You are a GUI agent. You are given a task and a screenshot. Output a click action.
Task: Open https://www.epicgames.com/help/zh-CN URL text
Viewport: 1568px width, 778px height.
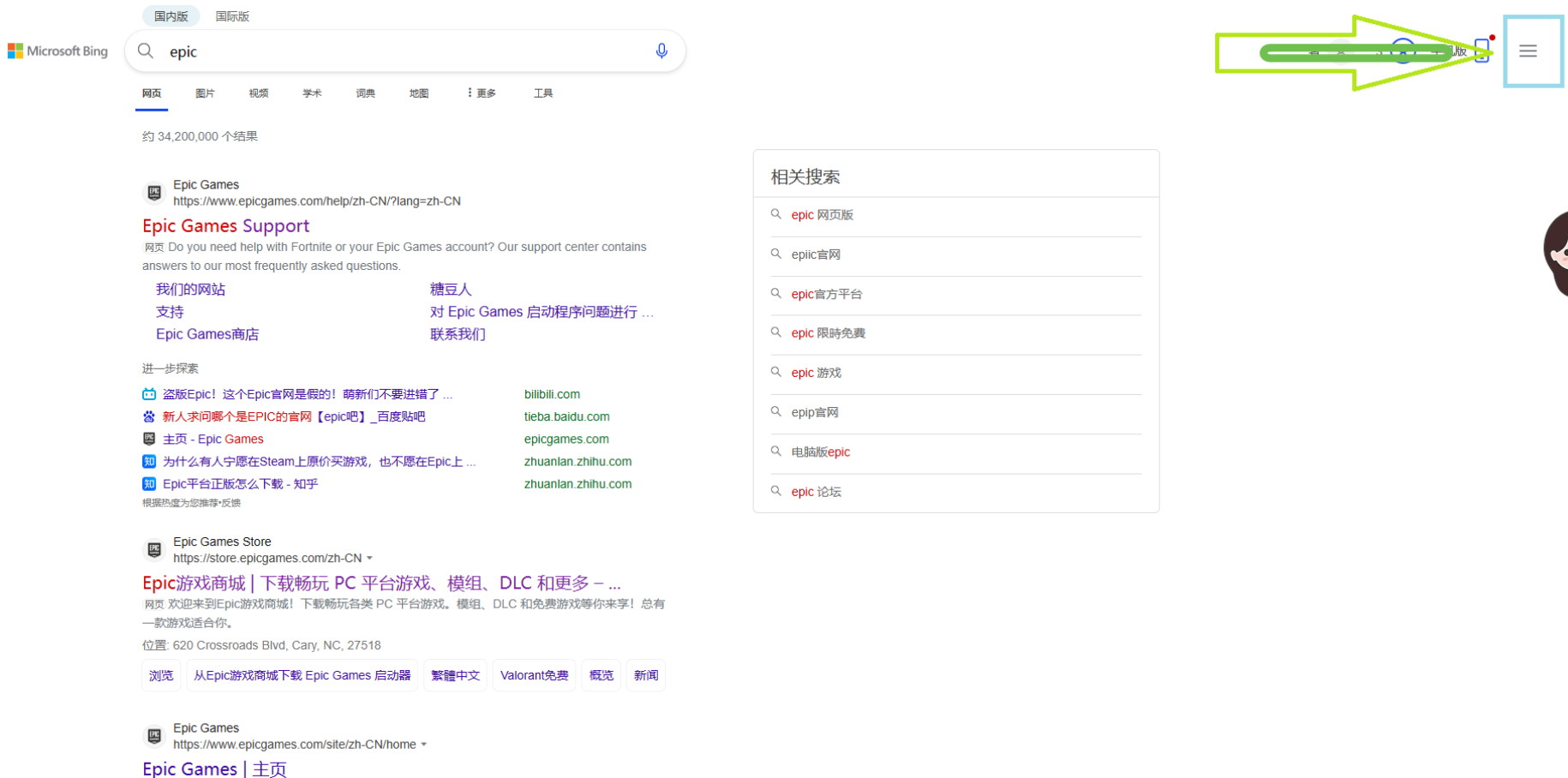317,201
